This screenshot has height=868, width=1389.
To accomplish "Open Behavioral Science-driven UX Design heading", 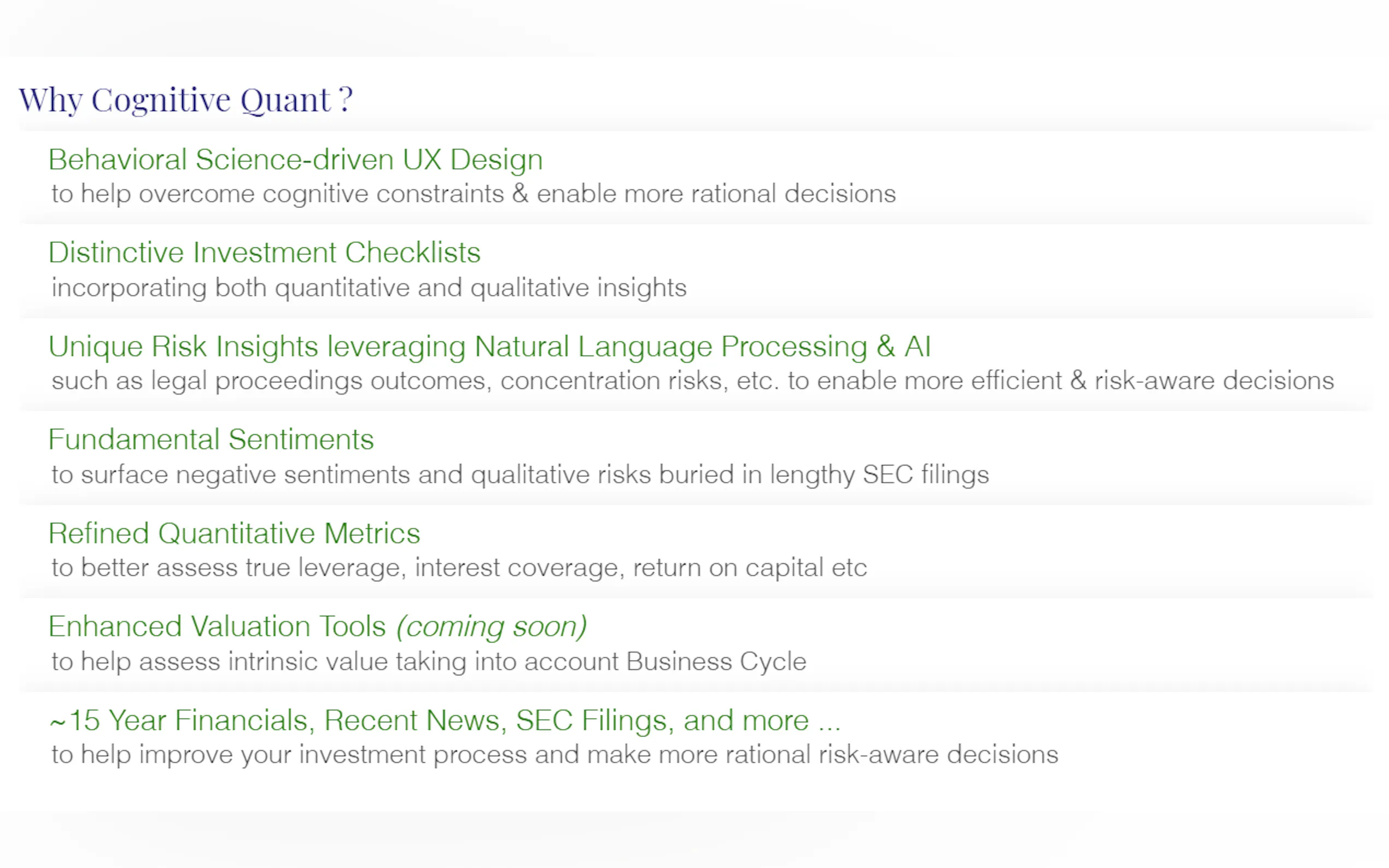I will tap(295, 160).
